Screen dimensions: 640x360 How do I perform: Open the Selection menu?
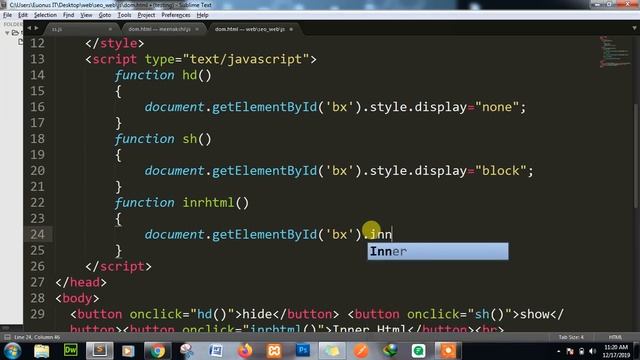click(x=45, y=15)
